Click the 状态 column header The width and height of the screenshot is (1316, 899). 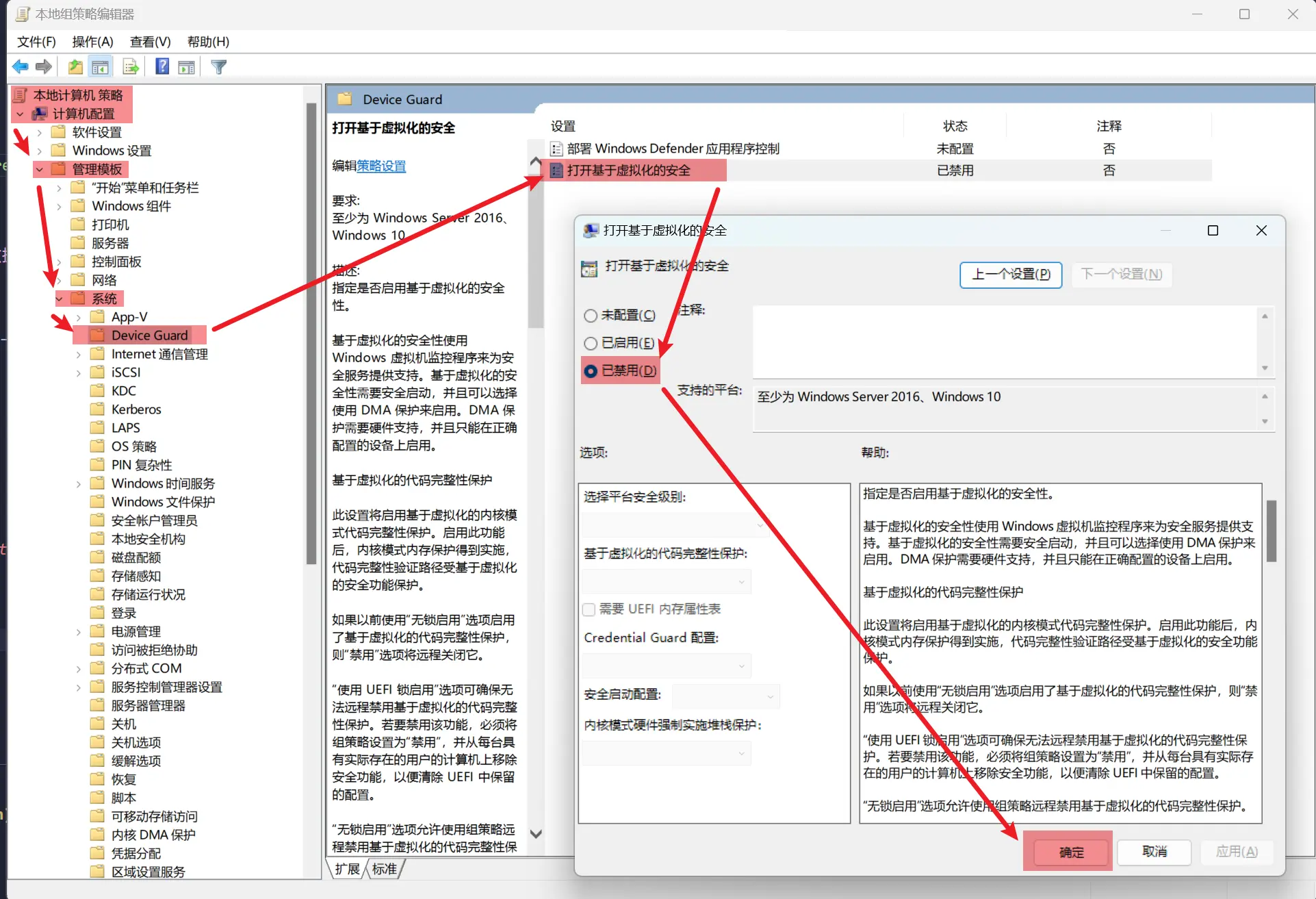[x=955, y=126]
